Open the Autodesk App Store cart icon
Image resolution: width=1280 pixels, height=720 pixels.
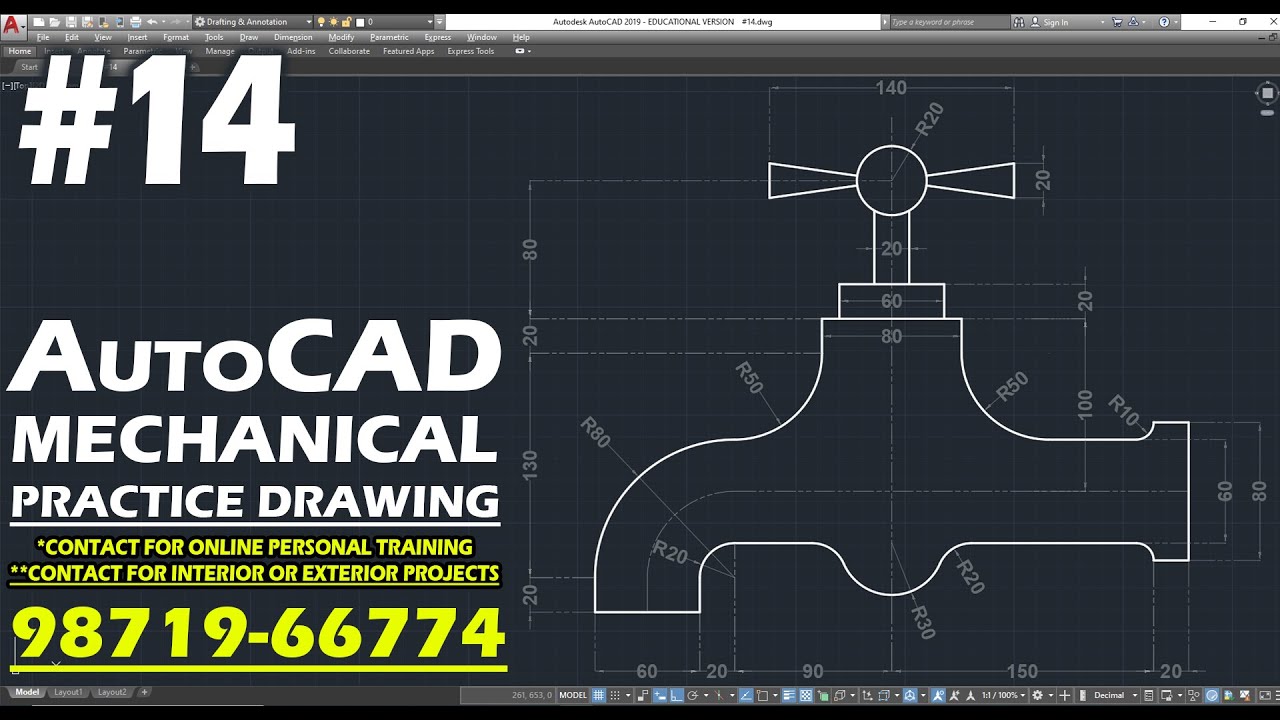[x=1117, y=22]
